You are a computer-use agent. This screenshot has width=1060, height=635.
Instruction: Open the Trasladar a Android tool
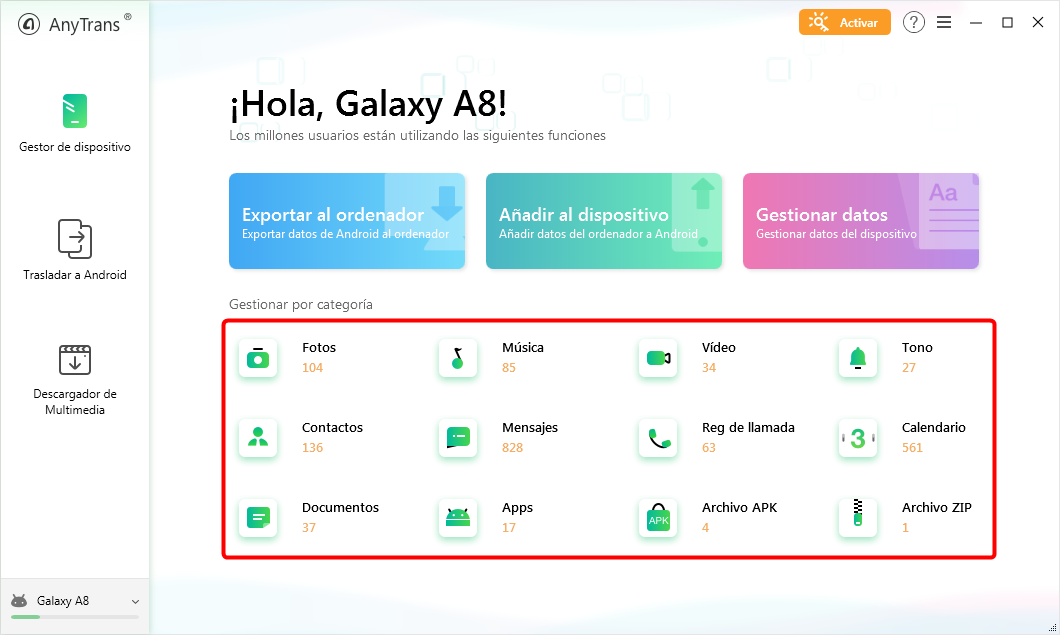(x=74, y=250)
